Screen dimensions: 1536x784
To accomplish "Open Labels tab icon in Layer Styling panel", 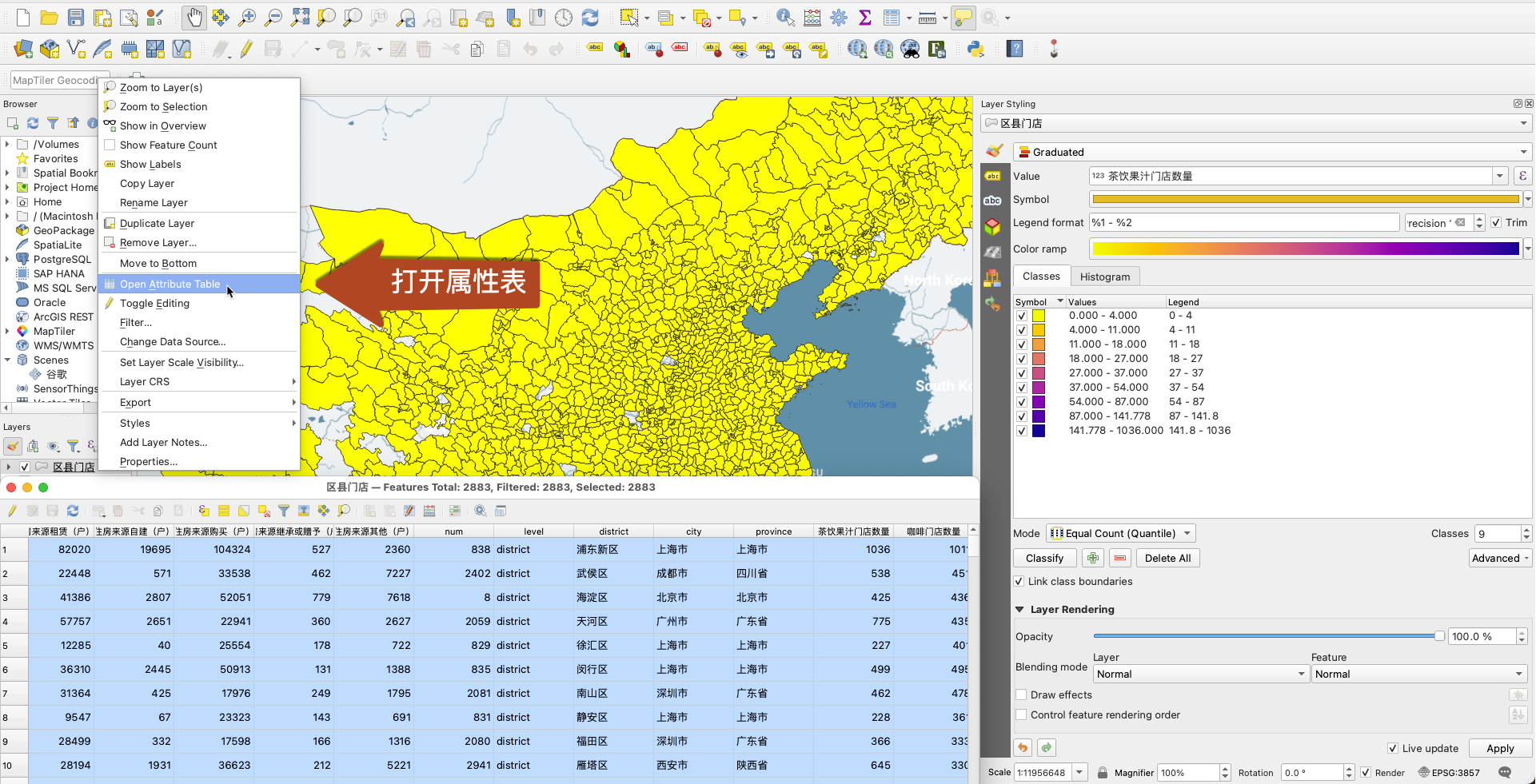I will (x=992, y=176).
